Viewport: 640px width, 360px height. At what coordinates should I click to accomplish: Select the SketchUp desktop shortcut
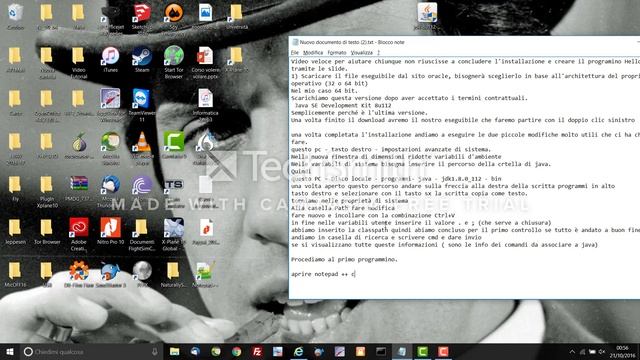coord(142,17)
